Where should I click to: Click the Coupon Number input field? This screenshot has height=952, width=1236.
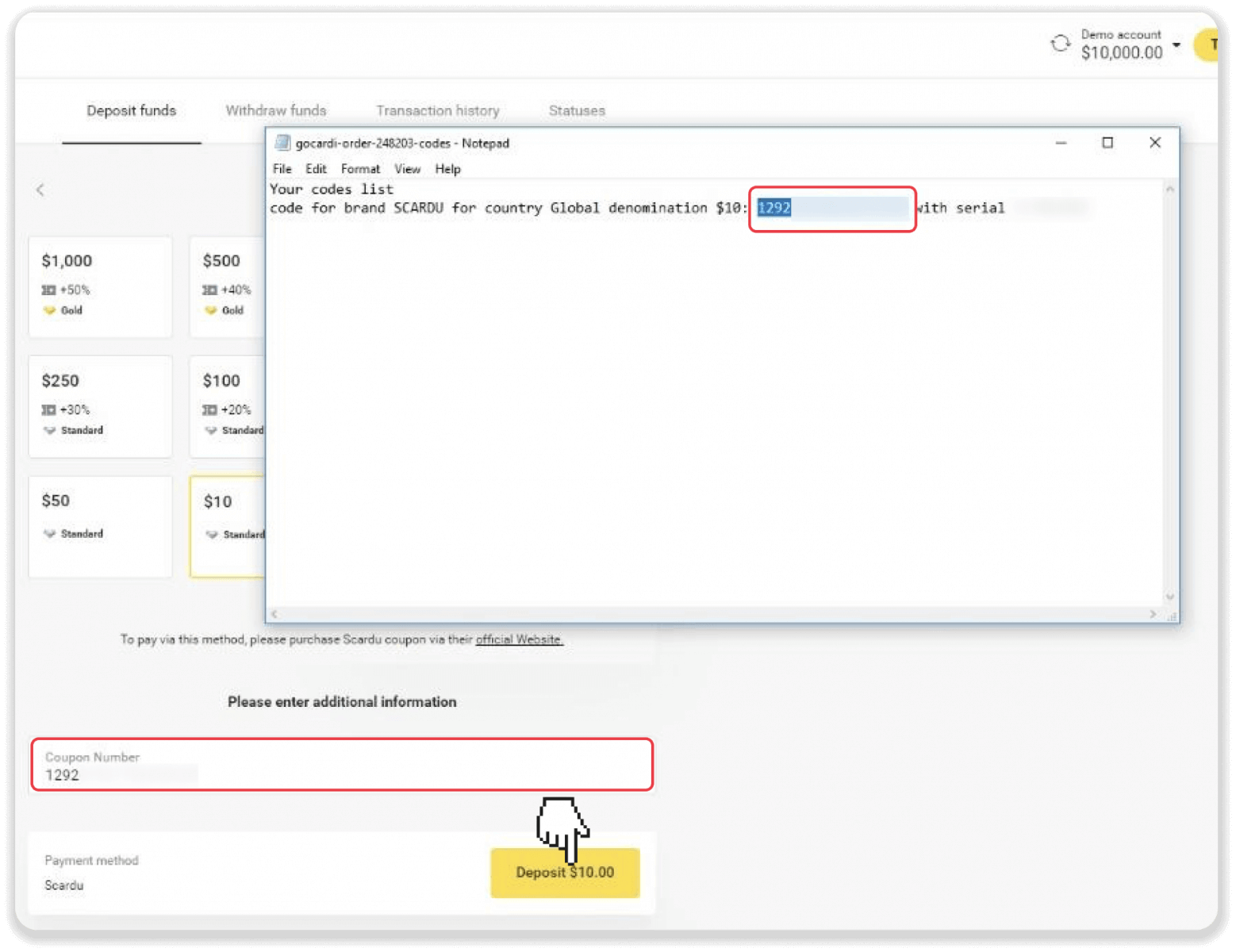coord(341,766)
